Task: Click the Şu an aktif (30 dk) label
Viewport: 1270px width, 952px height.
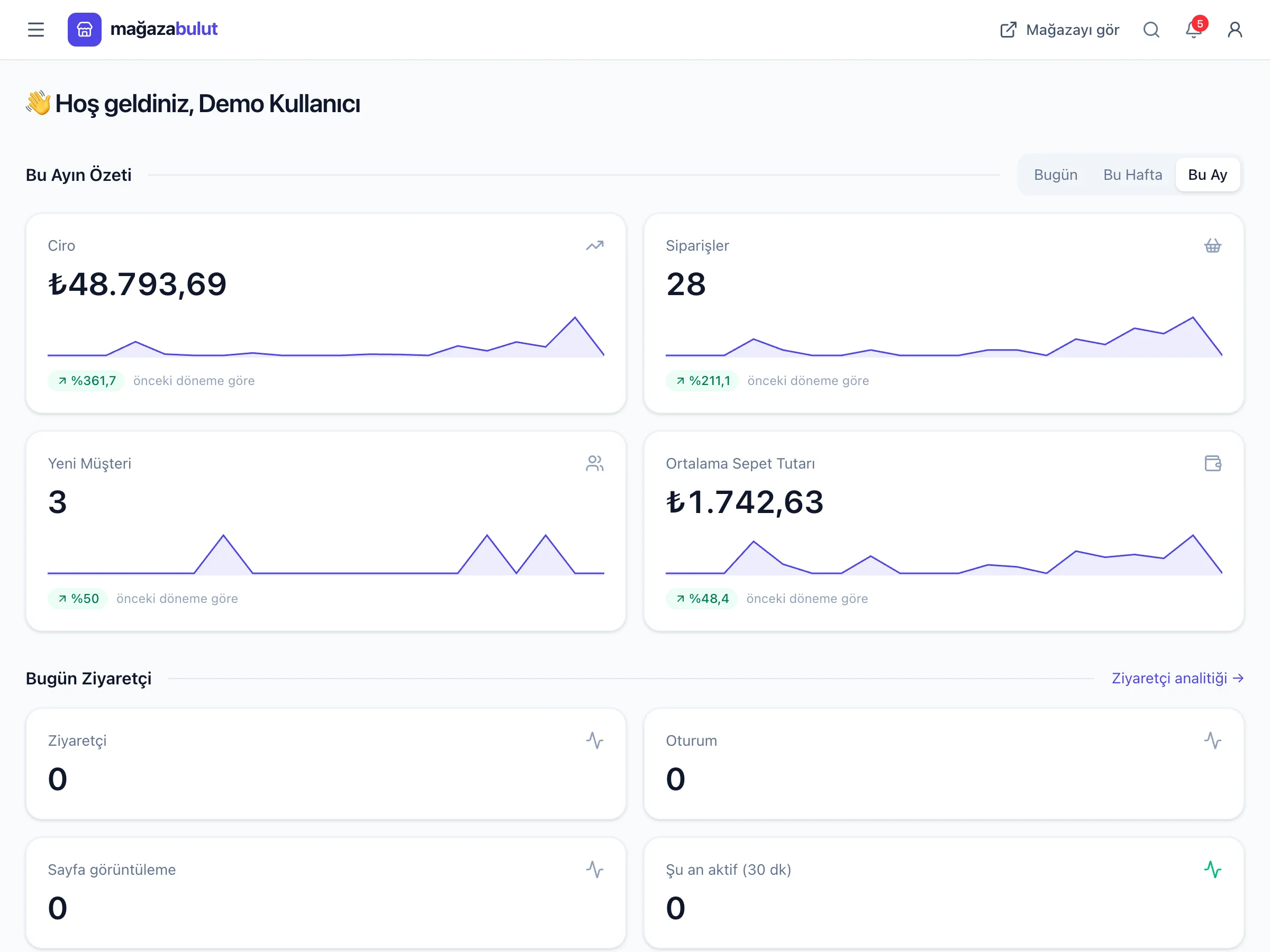Action: (729, 869)
